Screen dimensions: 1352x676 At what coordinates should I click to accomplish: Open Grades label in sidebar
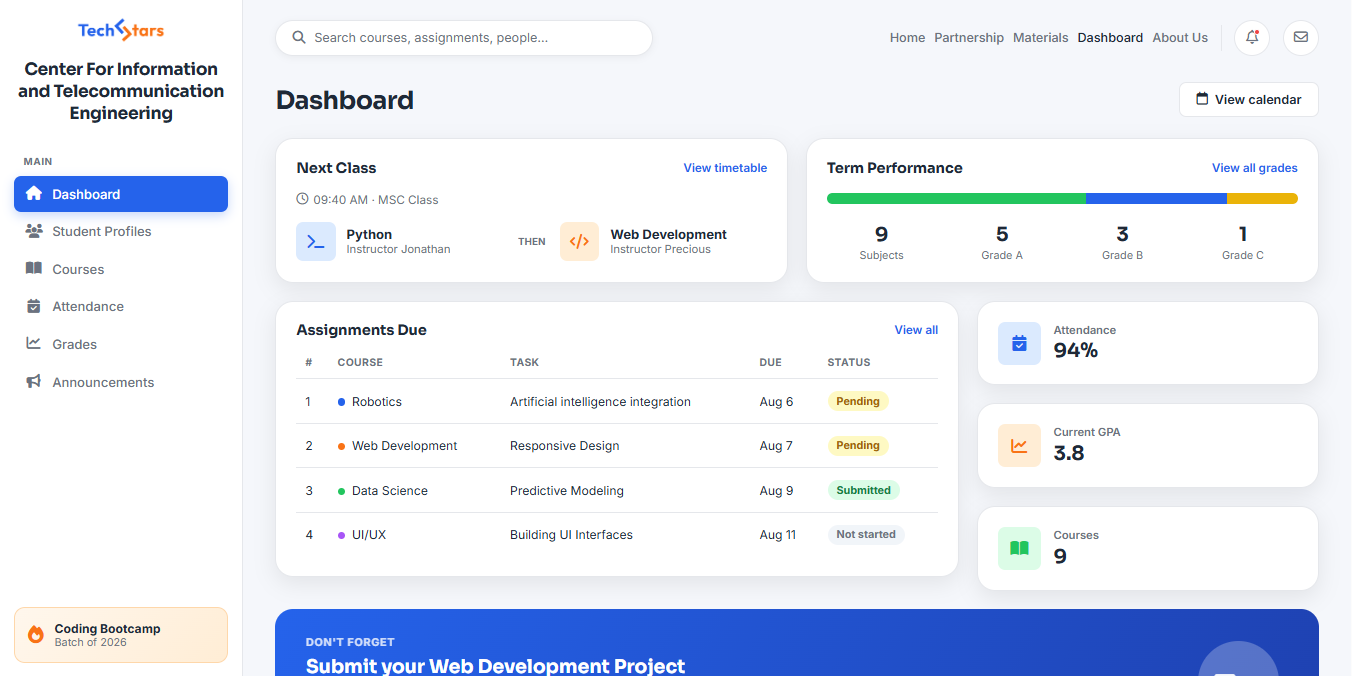tap(75, 344)
